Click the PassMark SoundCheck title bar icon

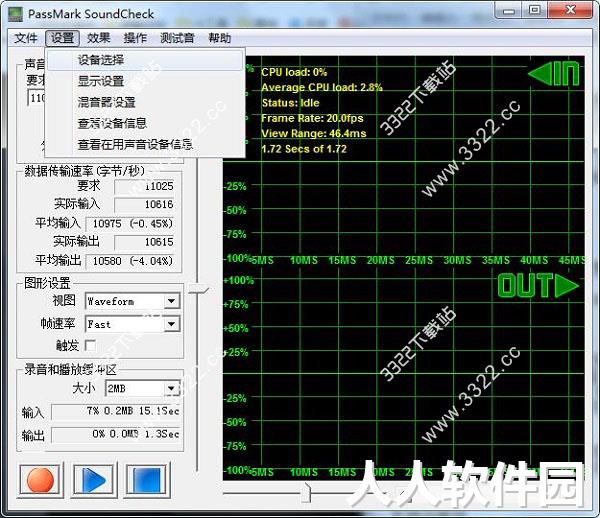(16, 14)
